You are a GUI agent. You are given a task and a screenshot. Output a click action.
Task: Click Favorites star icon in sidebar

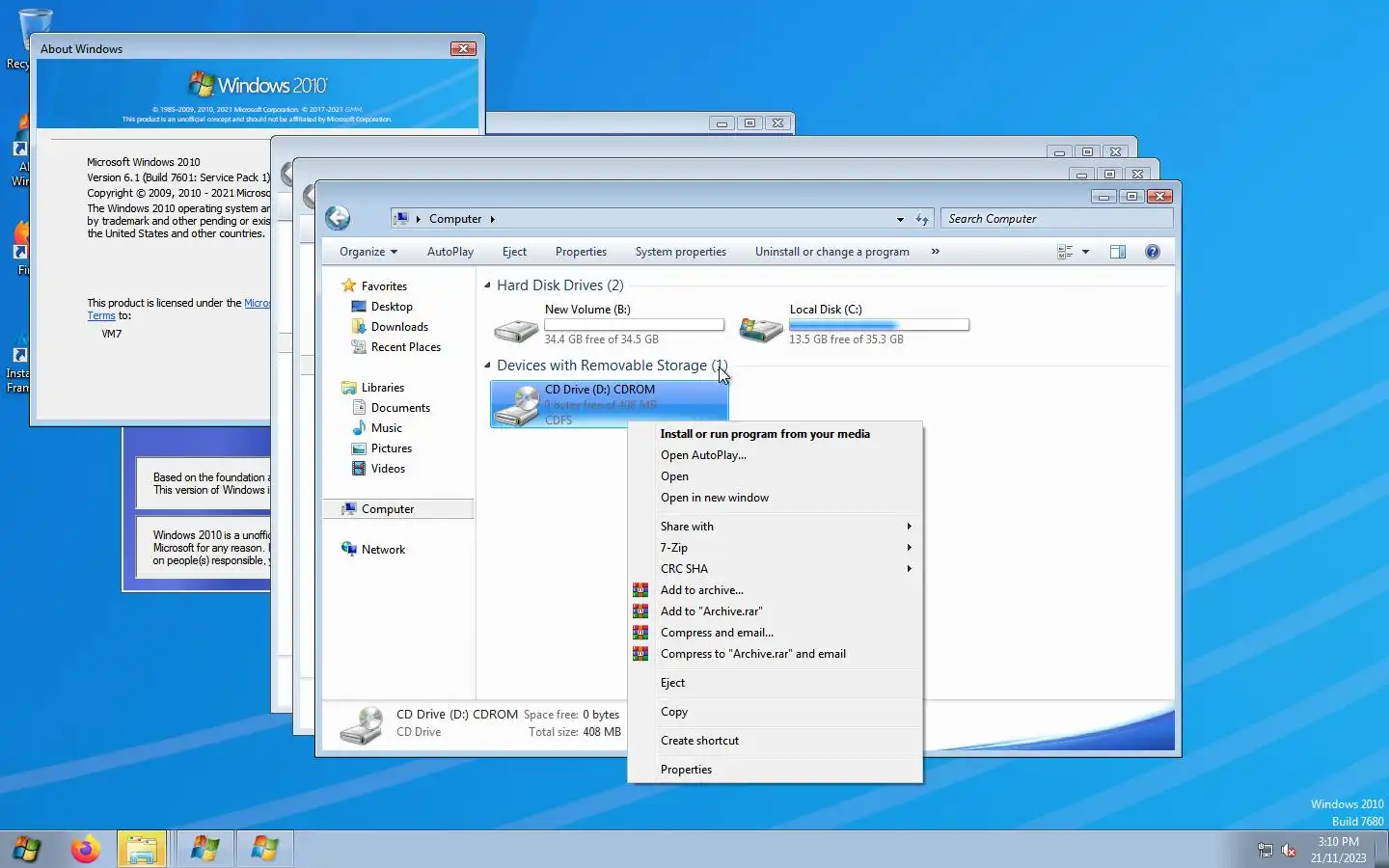click(x=349, y=285)
